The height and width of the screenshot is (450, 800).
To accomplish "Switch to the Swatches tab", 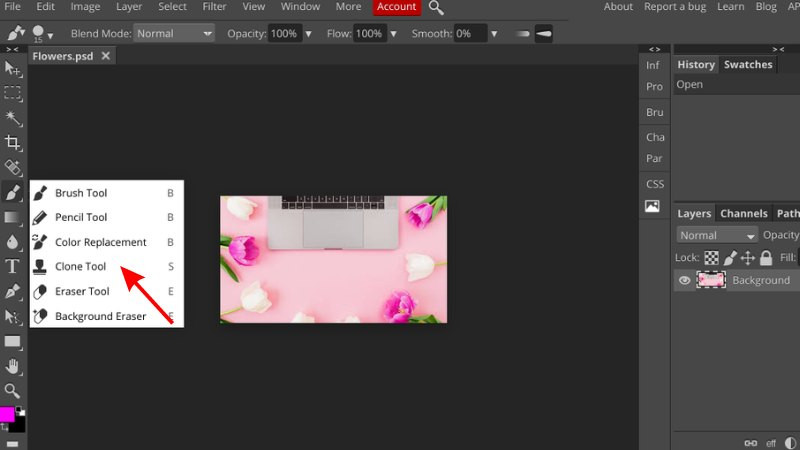I will (748, 64).
